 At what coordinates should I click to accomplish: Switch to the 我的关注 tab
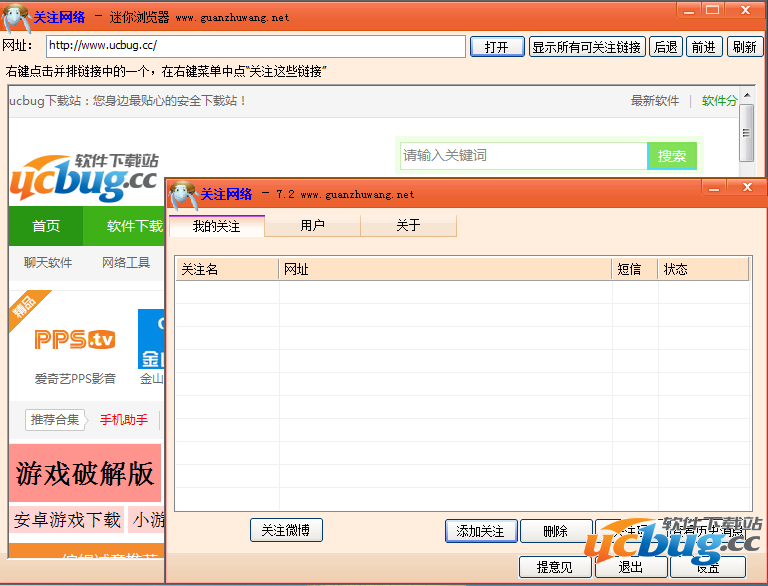(216, 226)
